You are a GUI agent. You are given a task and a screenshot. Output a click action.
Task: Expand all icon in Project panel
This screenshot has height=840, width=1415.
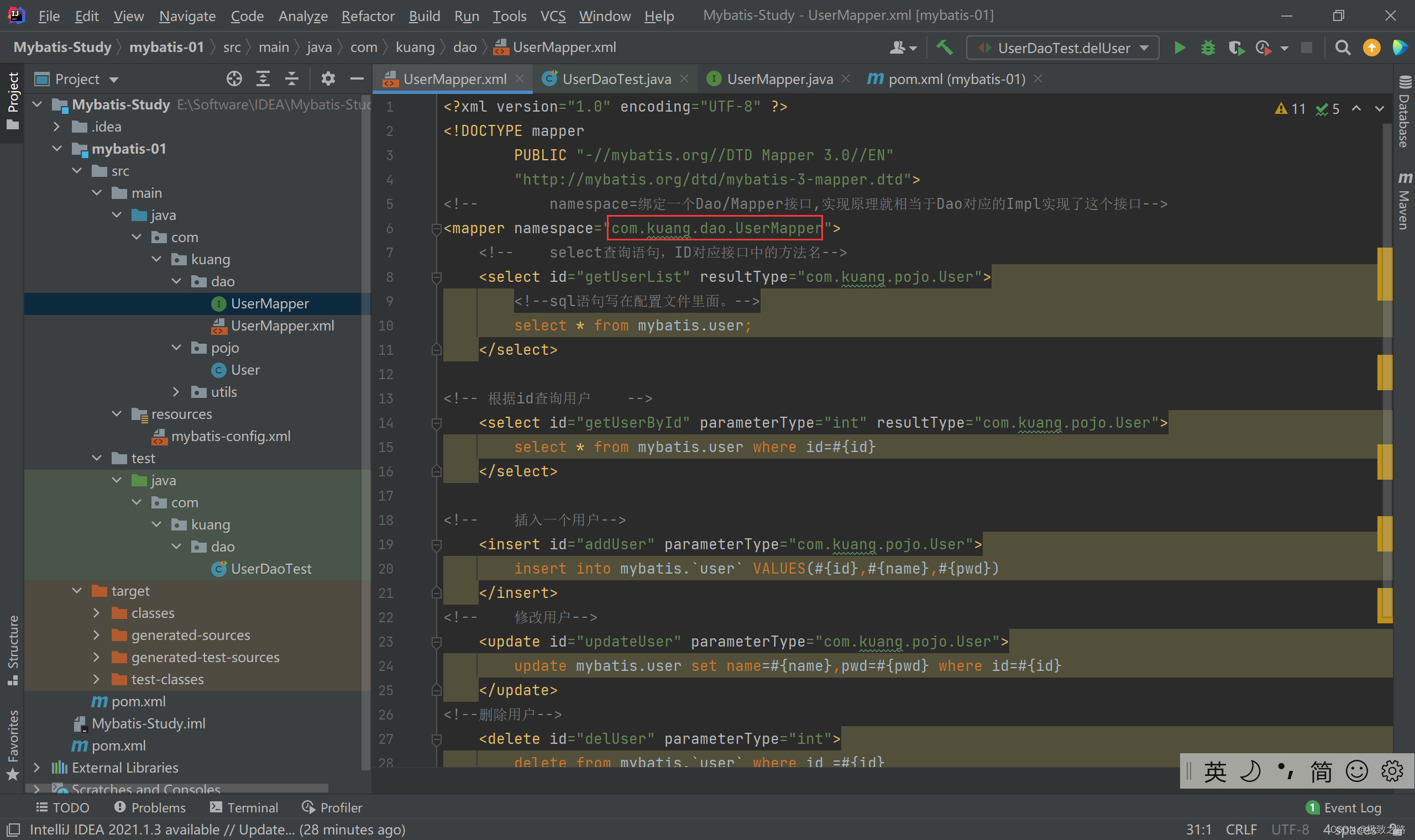pos(263,78)
